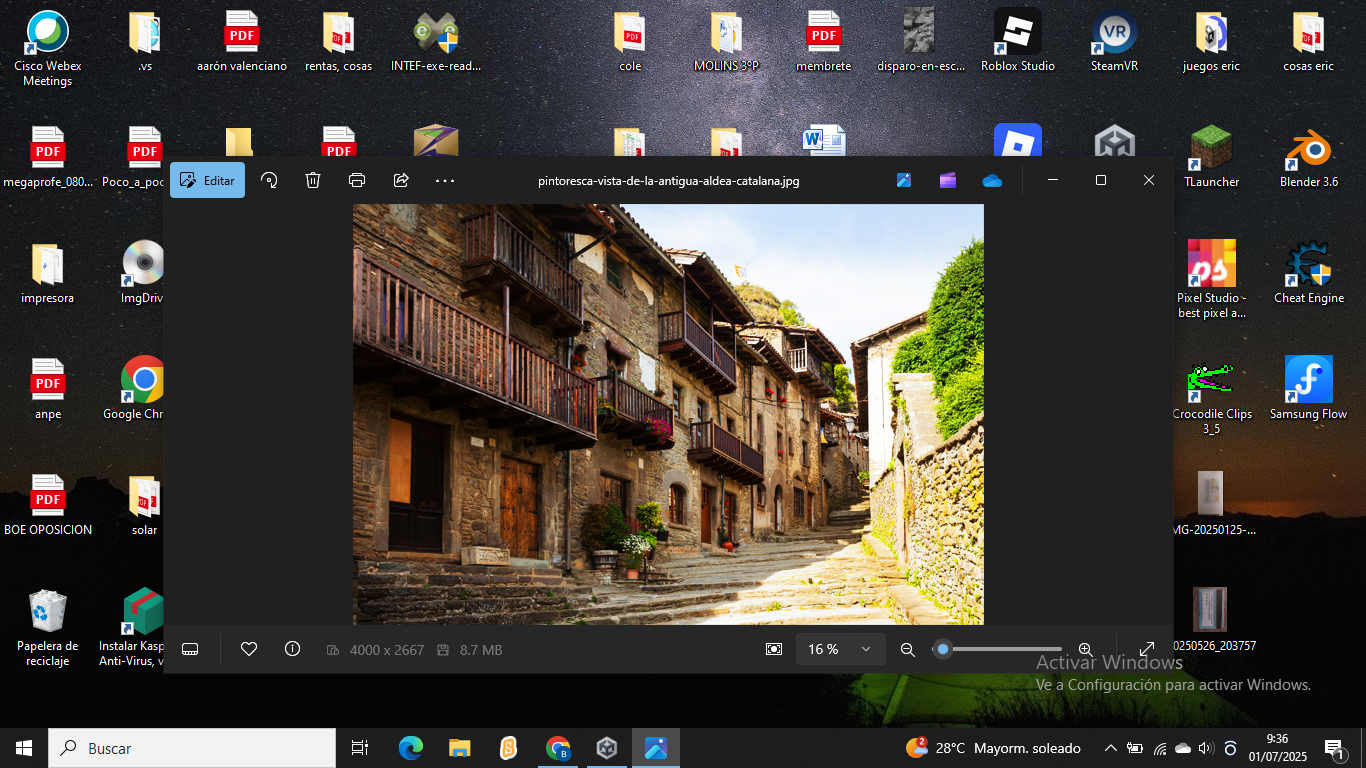The height and width of the screenshot is (768, 1366).
Task: Expand the 16 % zoom level dropdown
Action: point(840,650)
